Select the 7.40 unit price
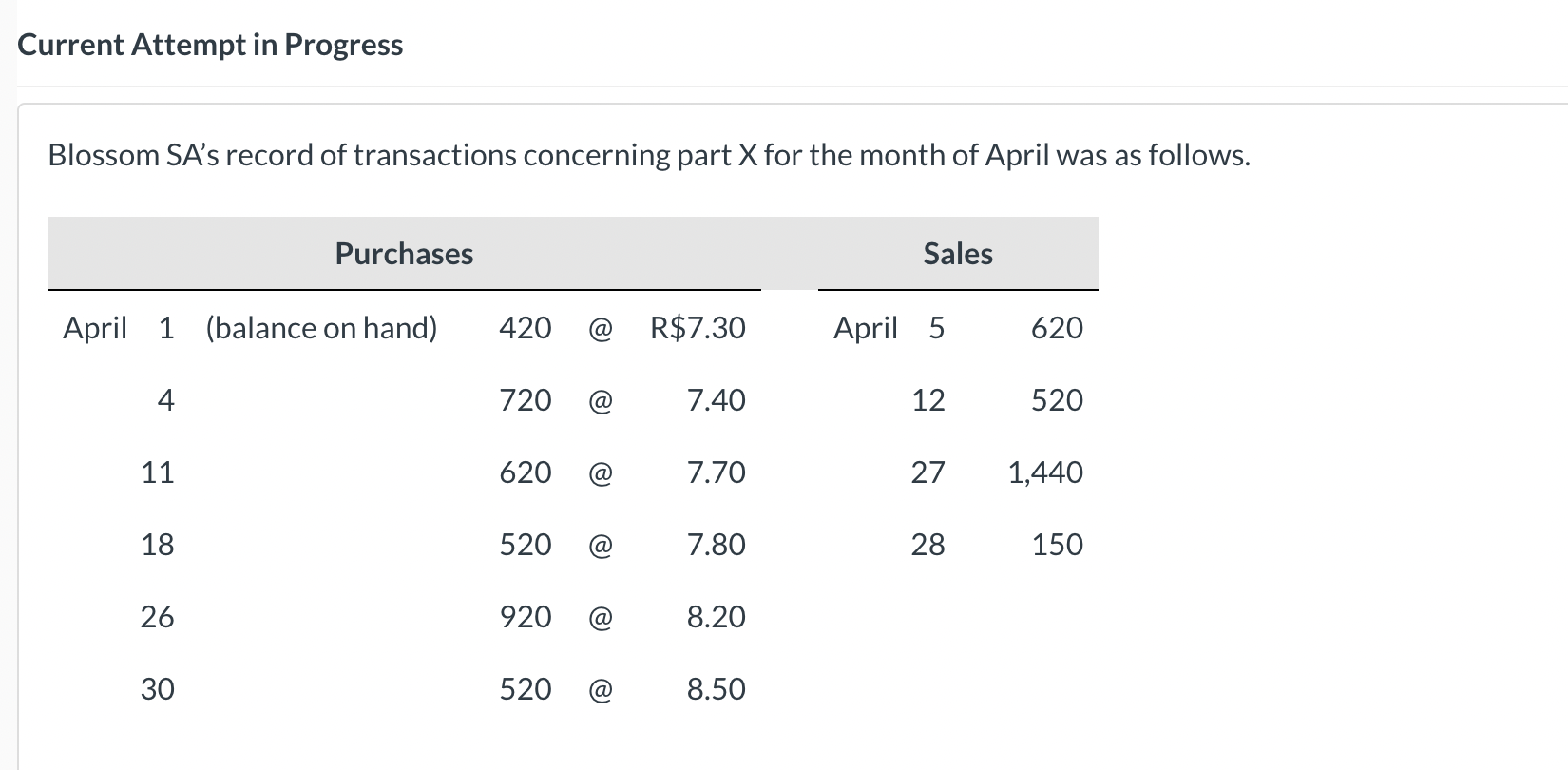 [716, 400]
